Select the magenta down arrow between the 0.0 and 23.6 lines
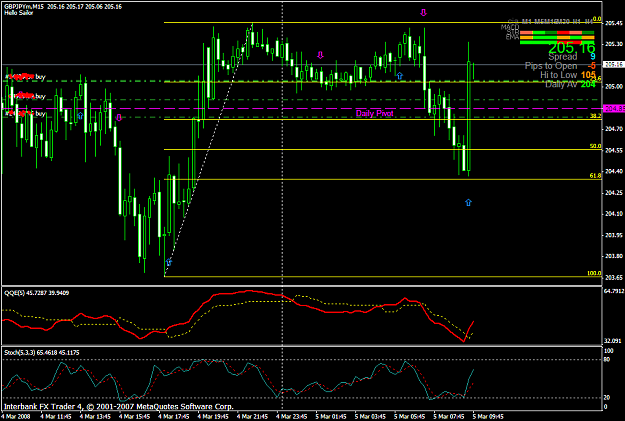Viewport: 625px width, 421px height. pos(320,55)
